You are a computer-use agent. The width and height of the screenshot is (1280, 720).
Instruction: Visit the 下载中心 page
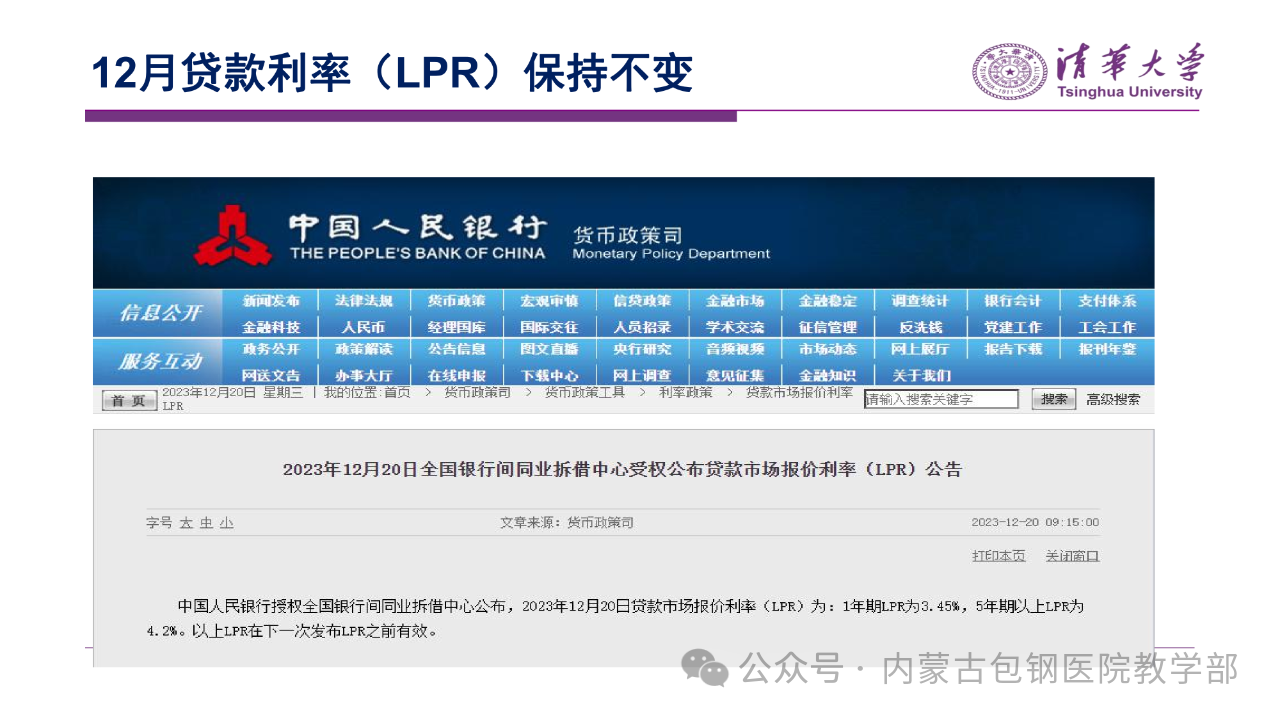[x=549, y=376]
